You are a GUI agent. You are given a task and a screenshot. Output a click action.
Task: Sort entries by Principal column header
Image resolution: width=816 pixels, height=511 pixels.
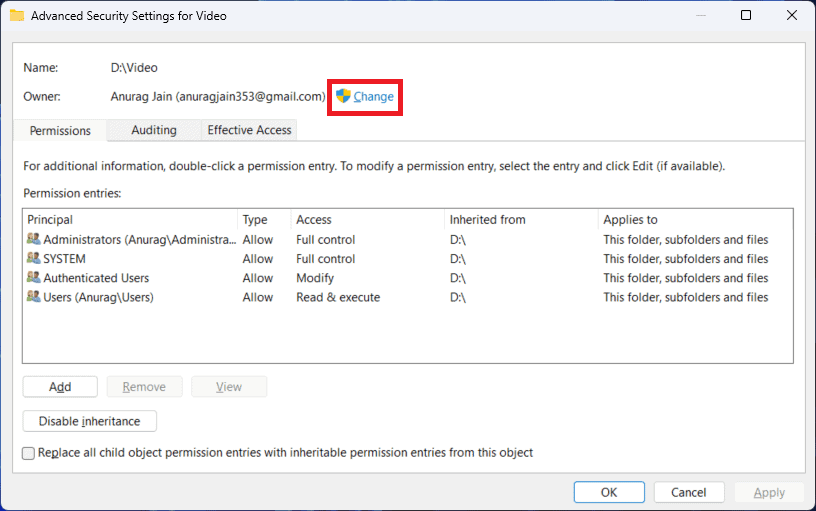[x=50, y=220]
